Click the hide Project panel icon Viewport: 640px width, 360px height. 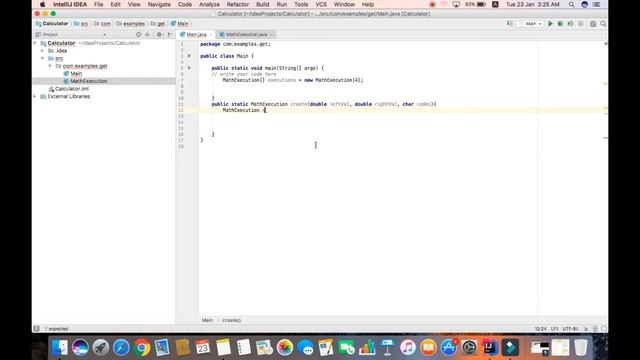point(170,35)
